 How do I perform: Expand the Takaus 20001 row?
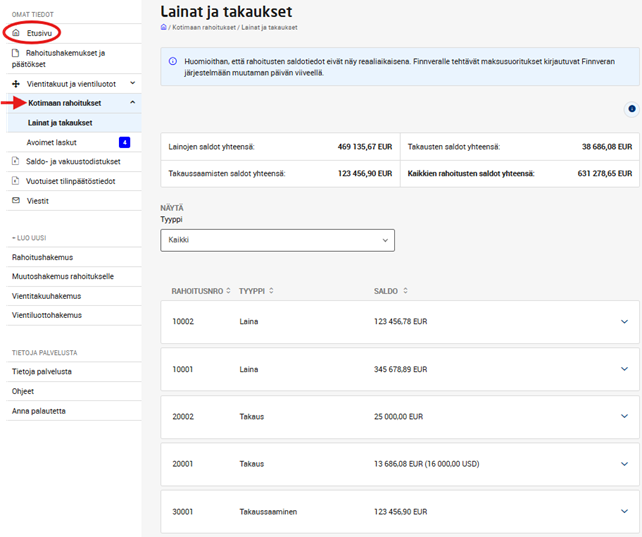coord(624,463)
